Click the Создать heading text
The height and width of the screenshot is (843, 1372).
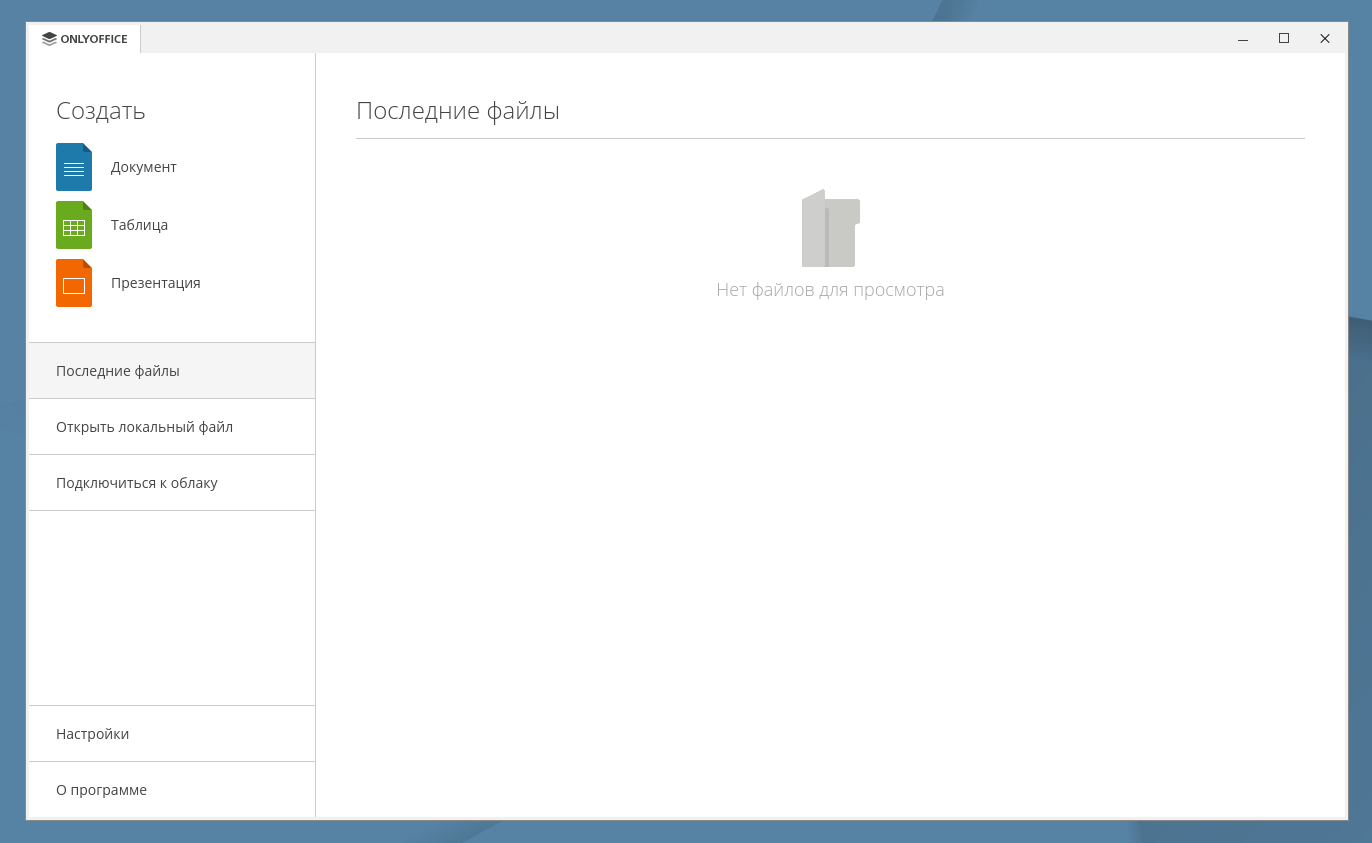(x=101, y=111)
